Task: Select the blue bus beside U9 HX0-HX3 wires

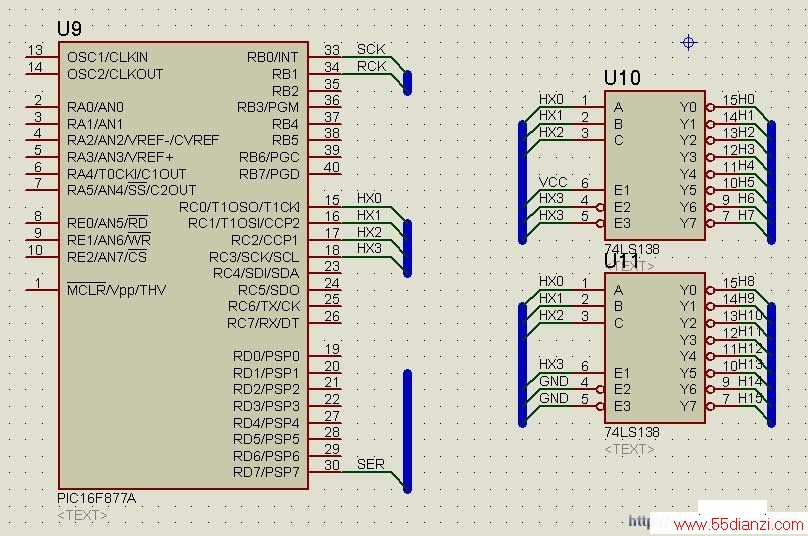Action: point(407,248)
